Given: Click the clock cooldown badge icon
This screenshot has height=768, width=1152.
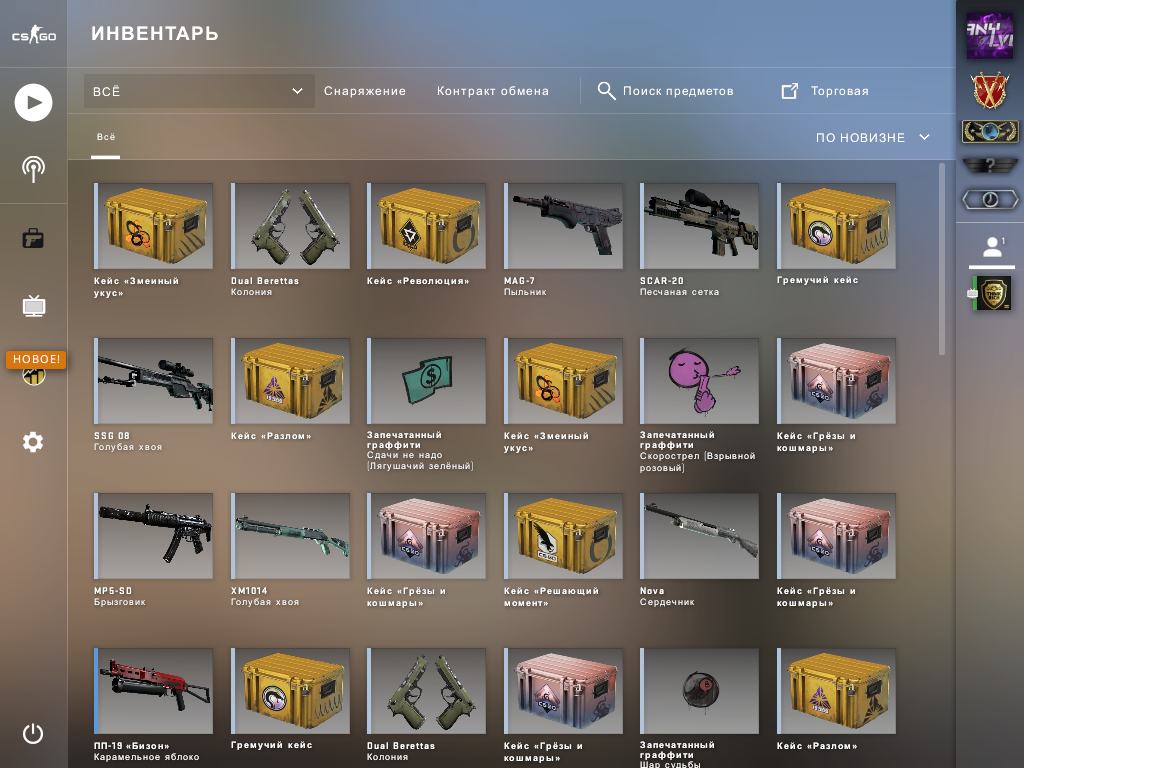Looking at the screenshot, I should (x=990, y=199).
